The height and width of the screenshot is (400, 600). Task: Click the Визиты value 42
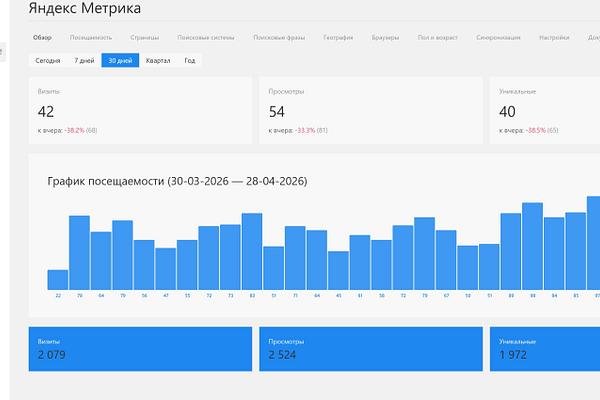46,112
